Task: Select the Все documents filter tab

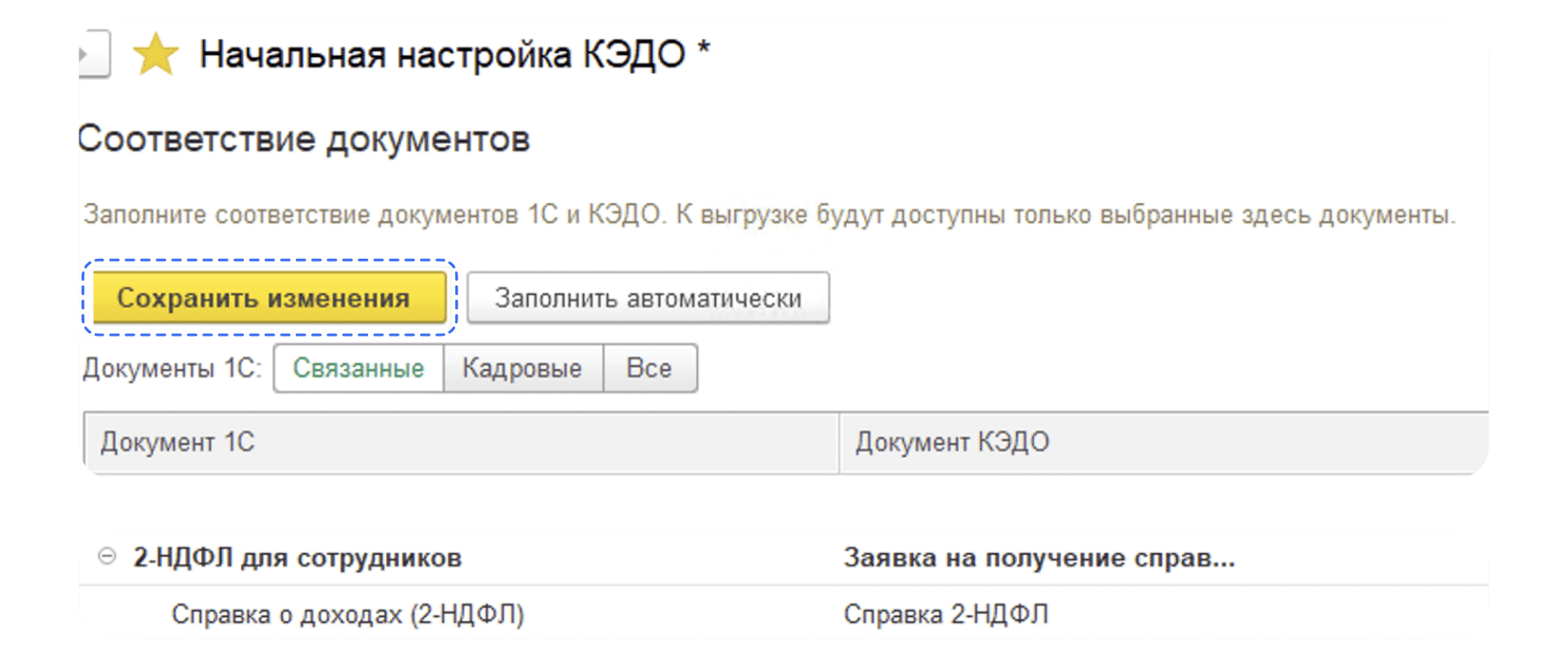Action: tap(650, 368)
